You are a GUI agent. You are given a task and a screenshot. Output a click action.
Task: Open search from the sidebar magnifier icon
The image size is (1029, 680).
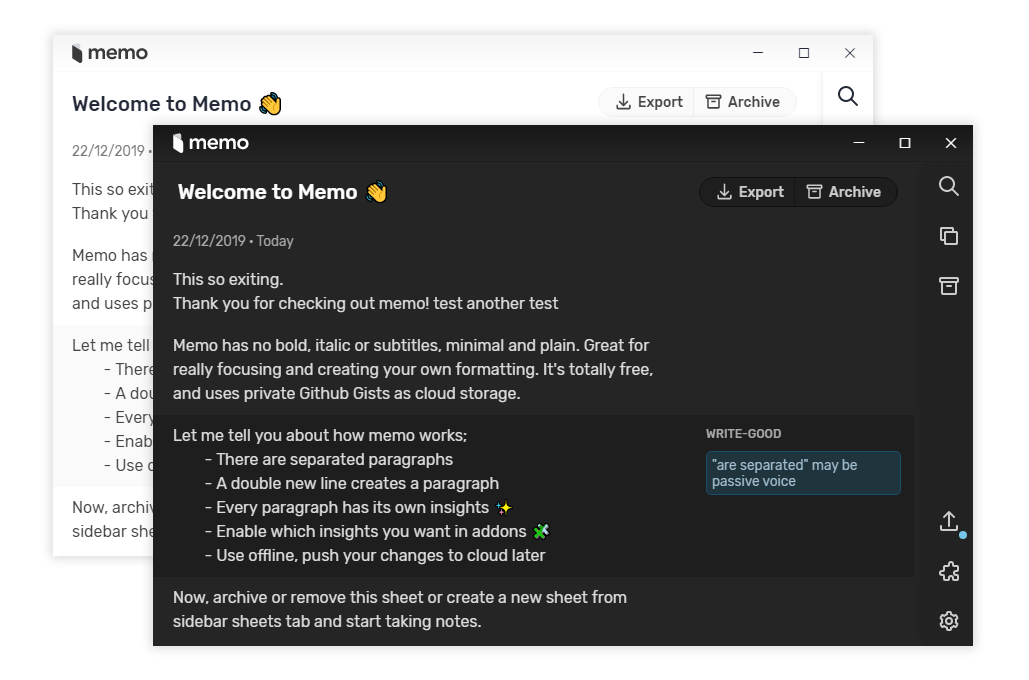click(x=948, y=186)
